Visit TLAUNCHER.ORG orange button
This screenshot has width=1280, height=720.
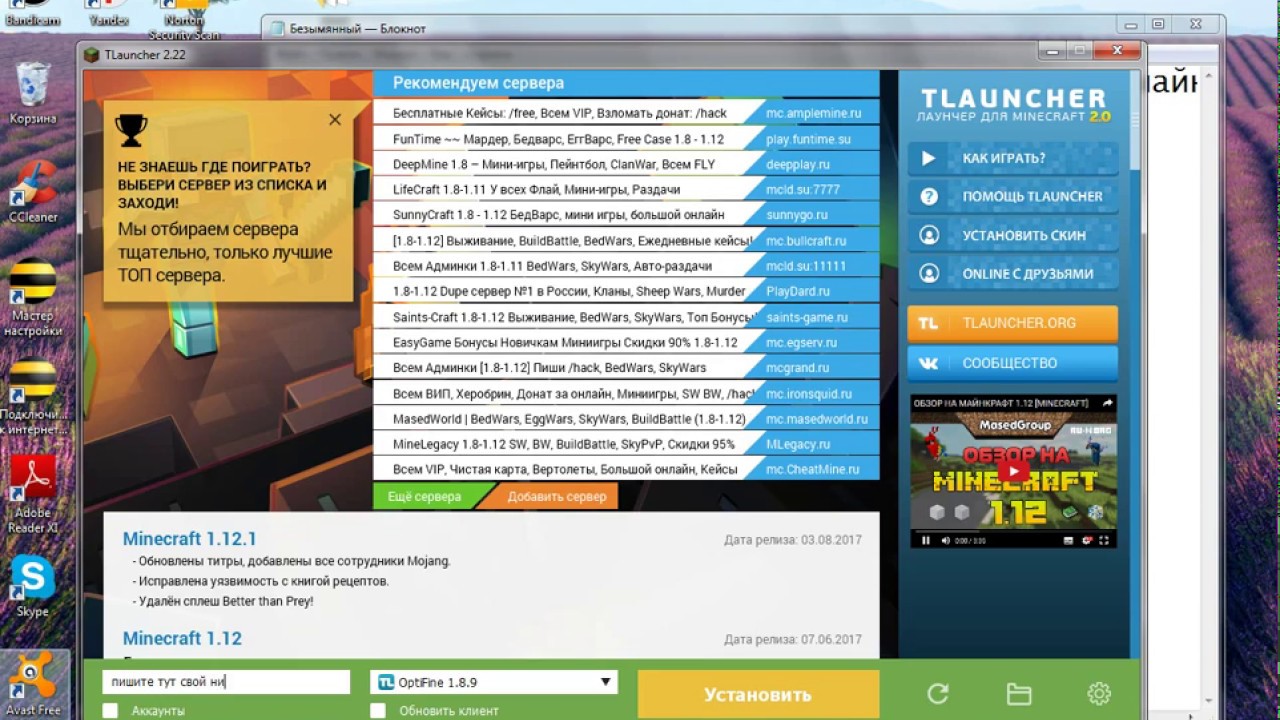(x=1013, y=324)
